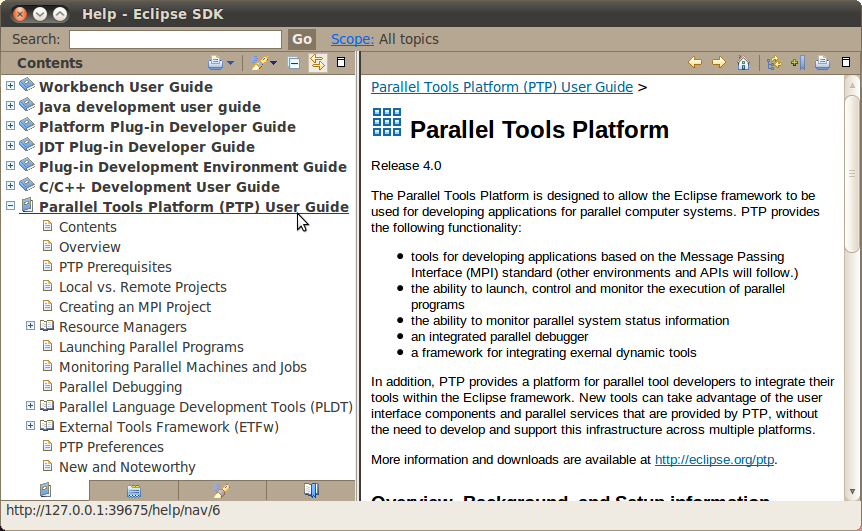Click the topic pane vertical scrollbar thumb
This screenshot has width=862, height=531.
coord(852,174)
